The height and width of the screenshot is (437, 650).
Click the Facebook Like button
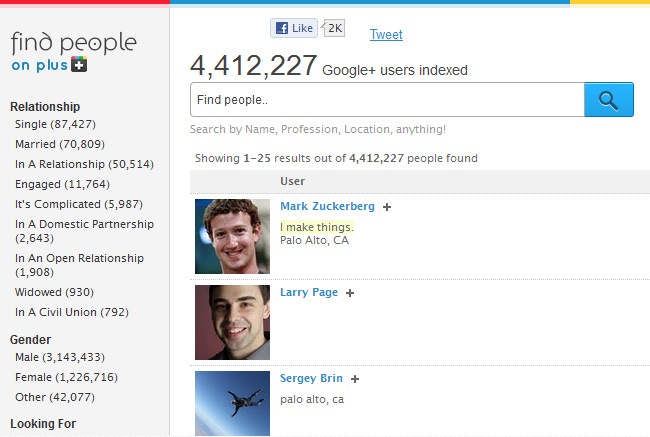pyautogui.click(x=295, y=29)
